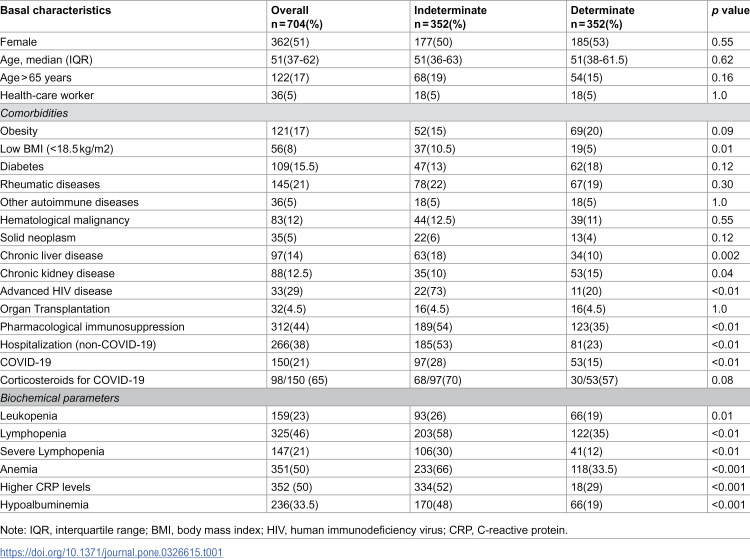The width and height of the screenshot is (750, 559).
Task: Click the Hypoalbuminemia row label
Action: (x=44, y=504)
